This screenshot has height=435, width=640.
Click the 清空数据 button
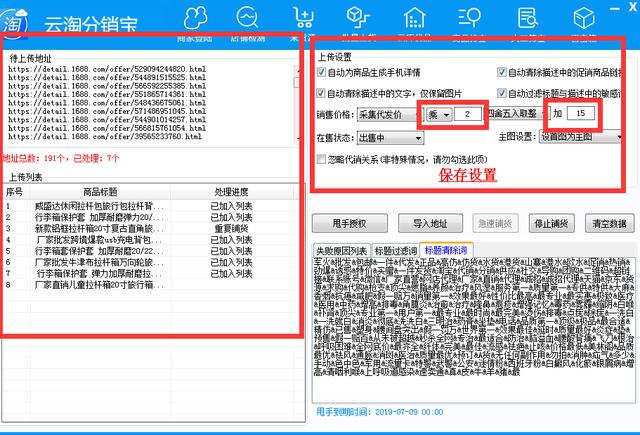click(x=609, y=223)
